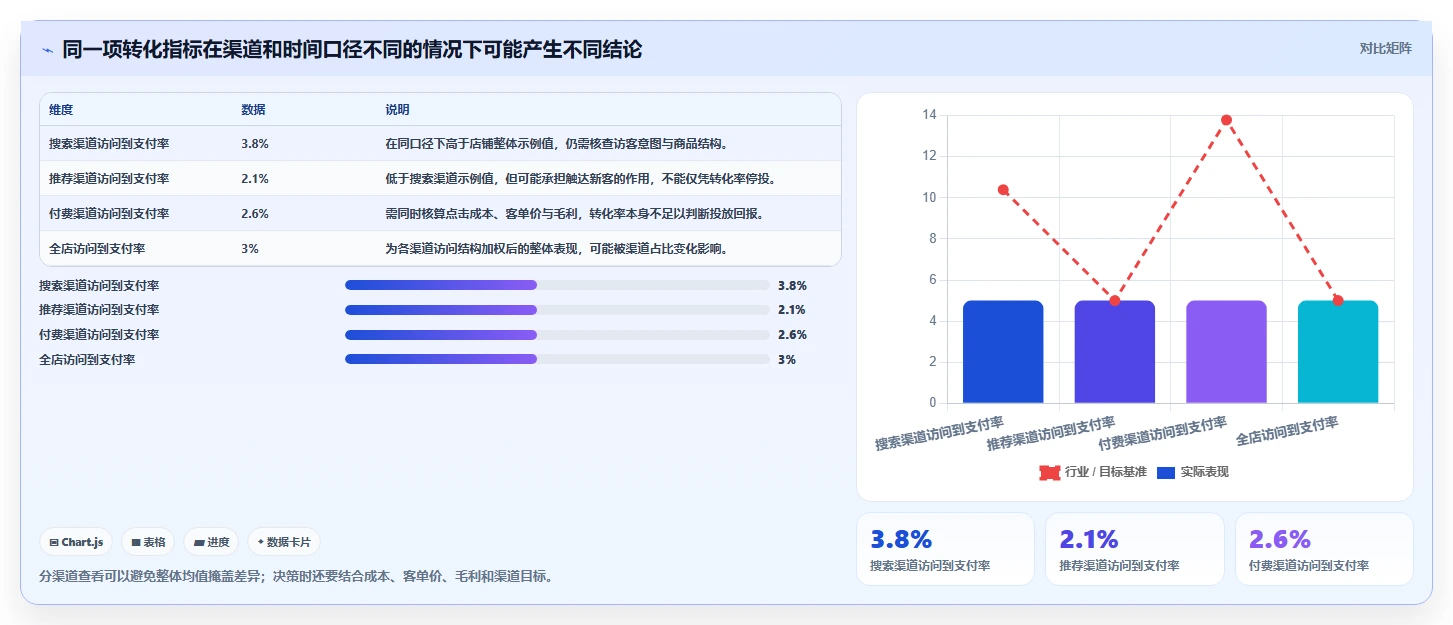Click description starting 低于搜索渠道示例值
The width and height of the screenshot is (1453, 625).
click(x=581, y=179)
